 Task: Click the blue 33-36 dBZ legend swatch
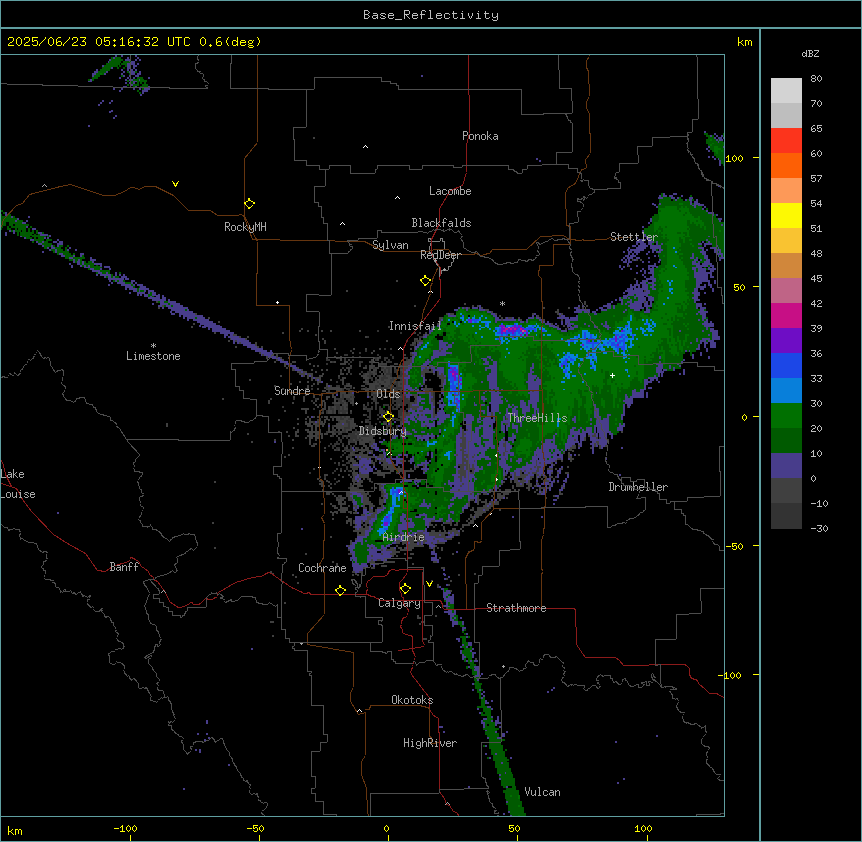pyautogui.click(x=786, y=365)
